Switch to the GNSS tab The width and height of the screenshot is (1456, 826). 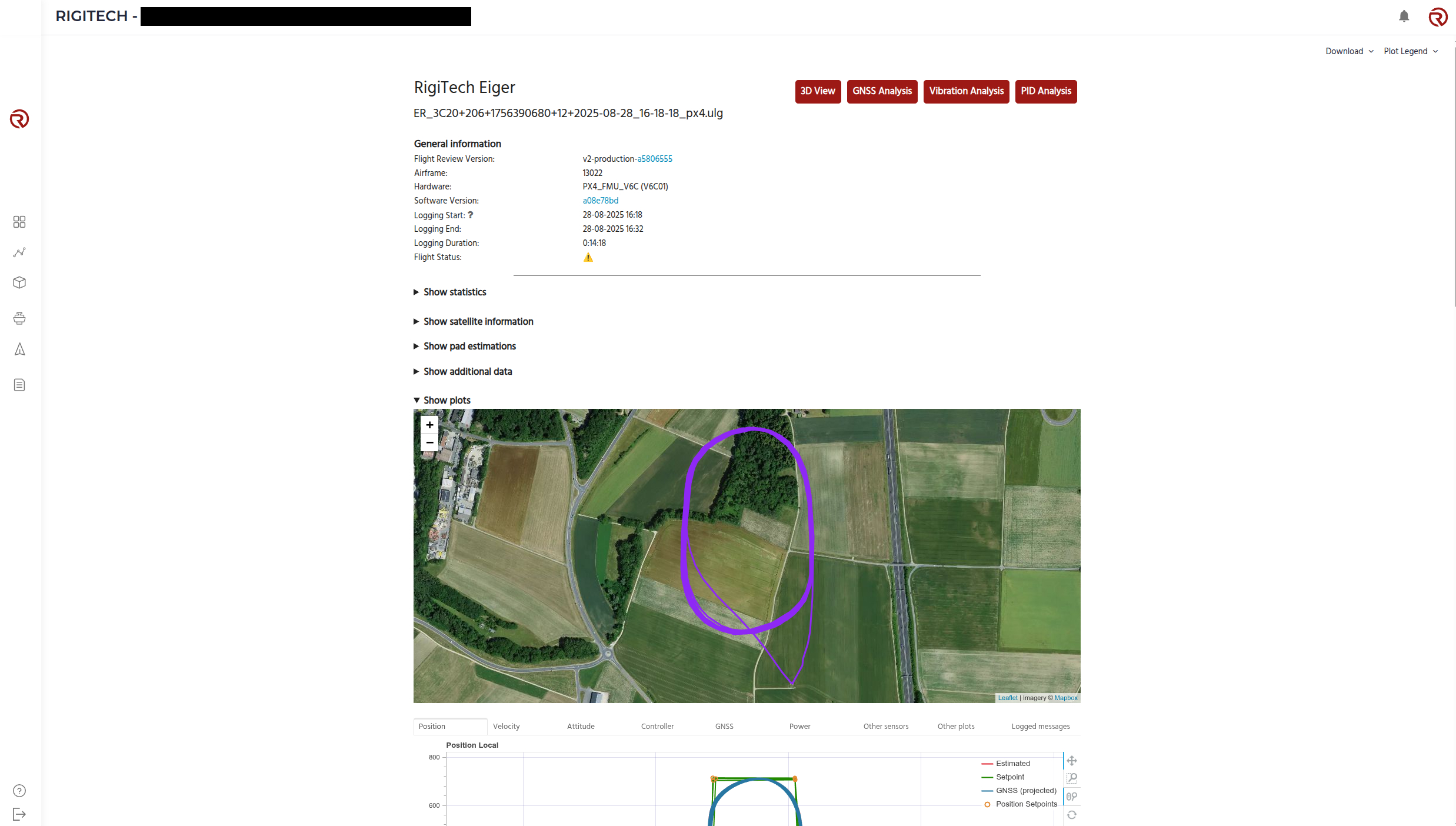click(x=724, y=727)
